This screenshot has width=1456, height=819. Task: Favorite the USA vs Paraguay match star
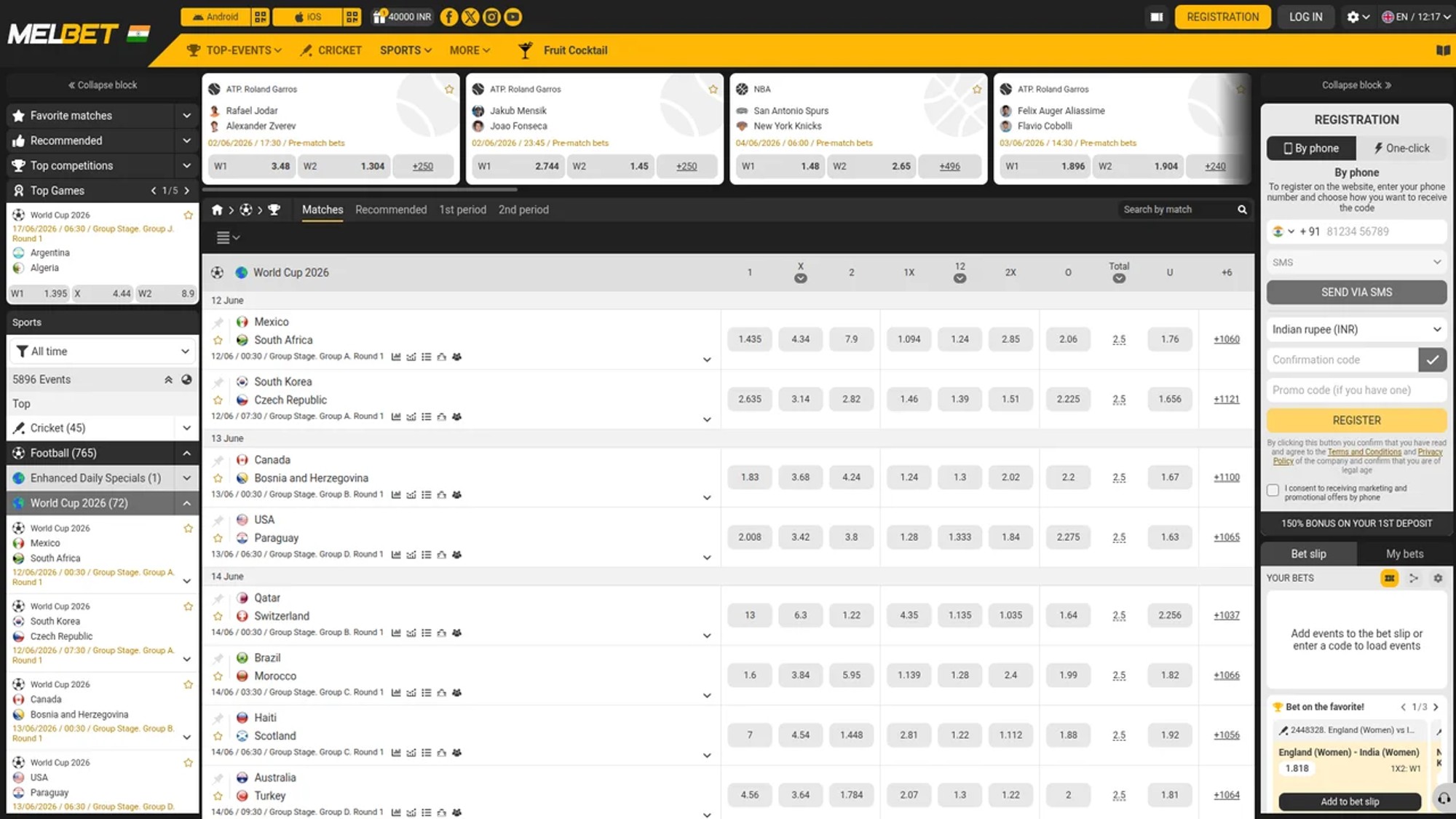point(218,538)
